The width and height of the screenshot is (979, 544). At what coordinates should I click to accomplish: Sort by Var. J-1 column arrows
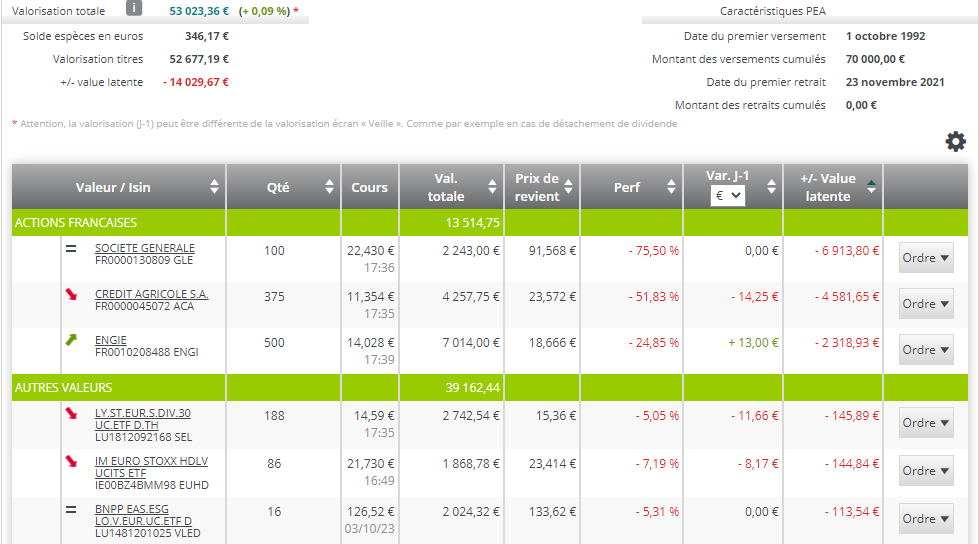772,186
